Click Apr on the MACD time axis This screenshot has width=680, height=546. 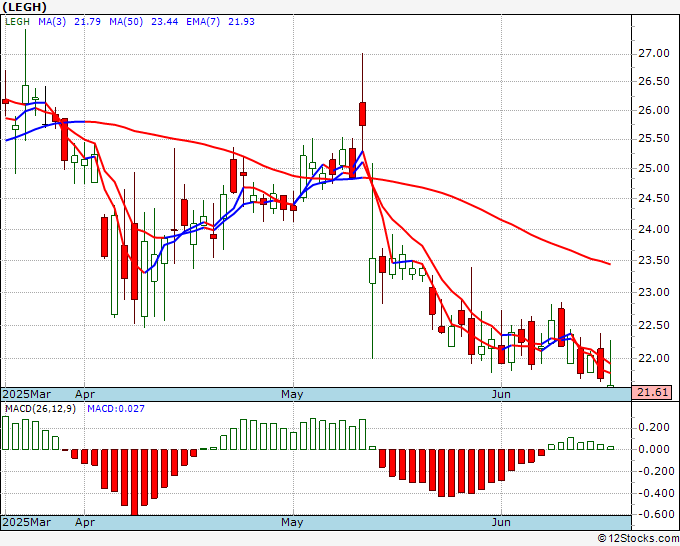(x=85, y=522)
